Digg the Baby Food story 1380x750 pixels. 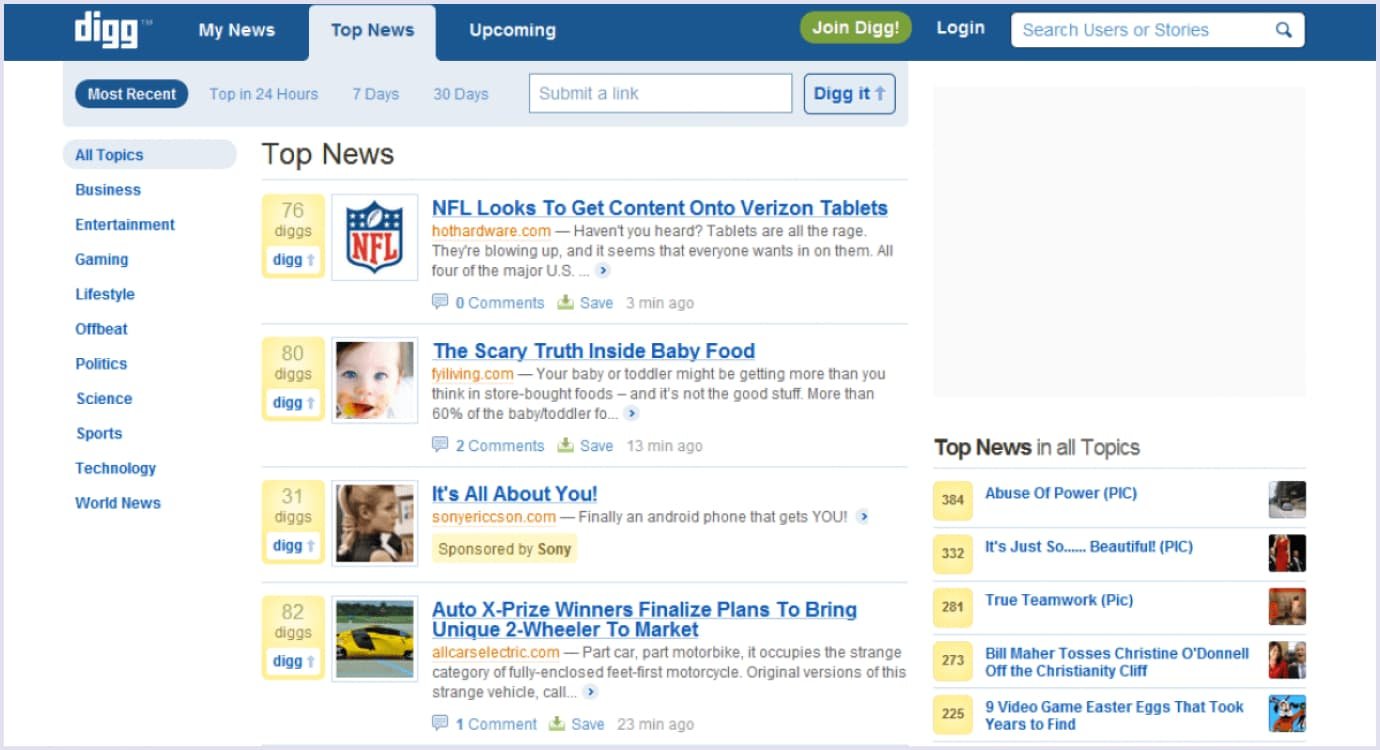click(x=293, y=403)
